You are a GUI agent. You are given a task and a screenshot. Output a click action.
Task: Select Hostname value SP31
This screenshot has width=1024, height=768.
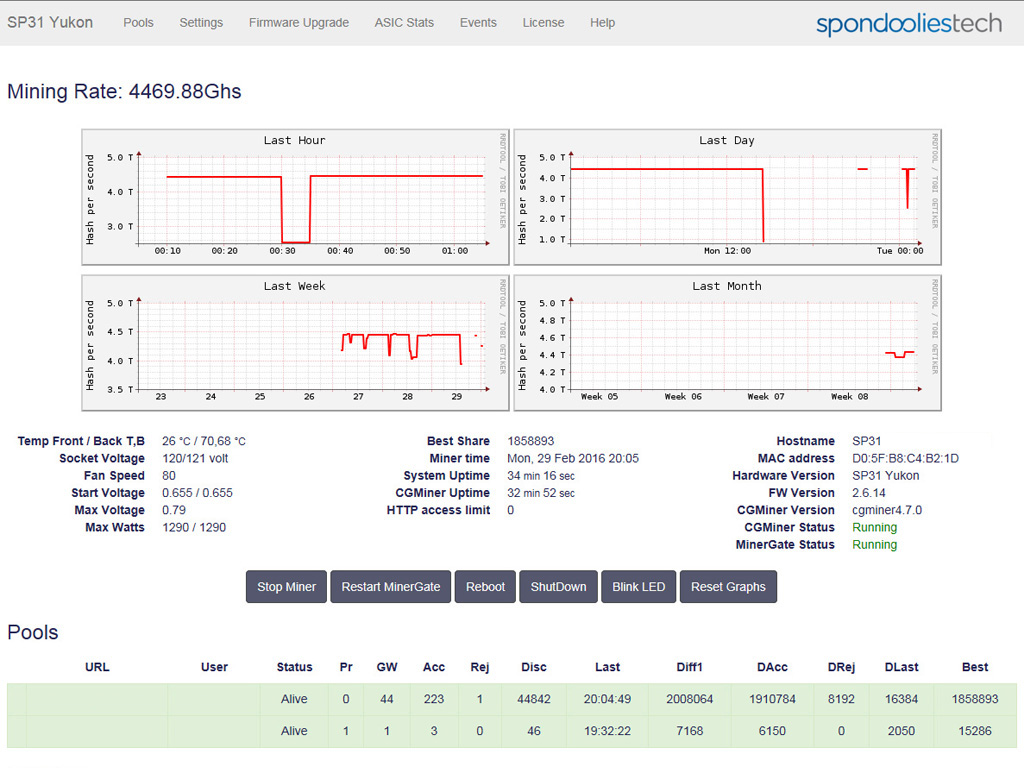[x=867, y=441]
